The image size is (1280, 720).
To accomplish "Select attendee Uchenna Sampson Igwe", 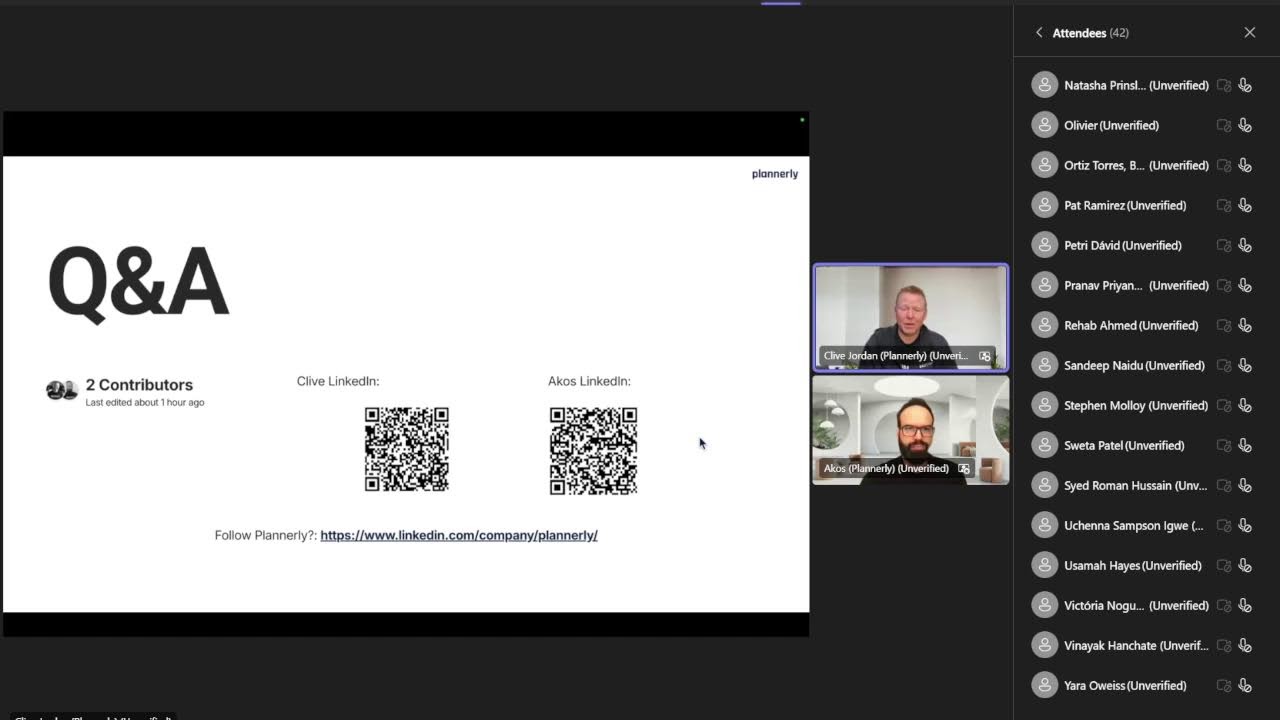I will point(1141,525).
